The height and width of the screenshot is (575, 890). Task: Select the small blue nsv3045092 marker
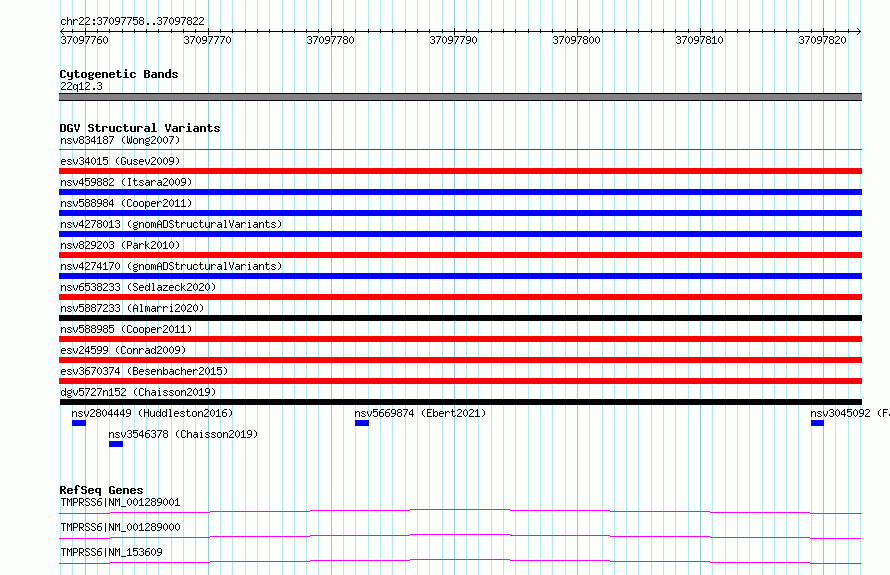tap(817, 423)
